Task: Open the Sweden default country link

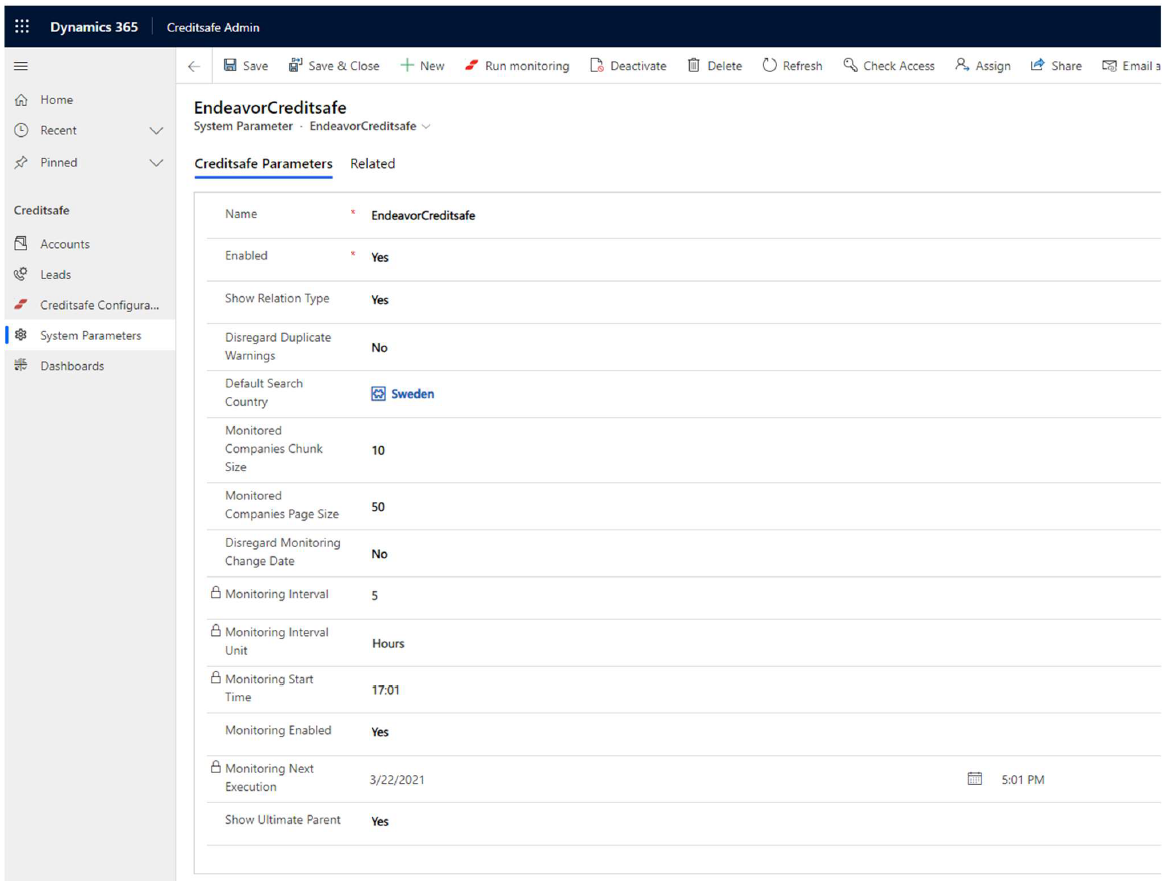Action: [x=412, y=394]
